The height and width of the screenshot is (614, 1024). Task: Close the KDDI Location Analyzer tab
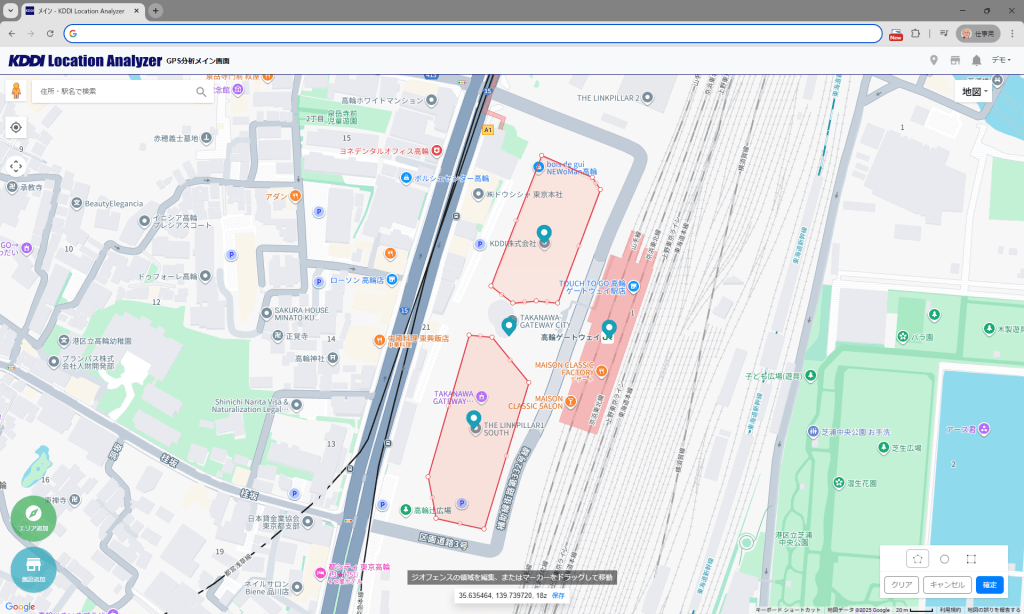point(136,11)
